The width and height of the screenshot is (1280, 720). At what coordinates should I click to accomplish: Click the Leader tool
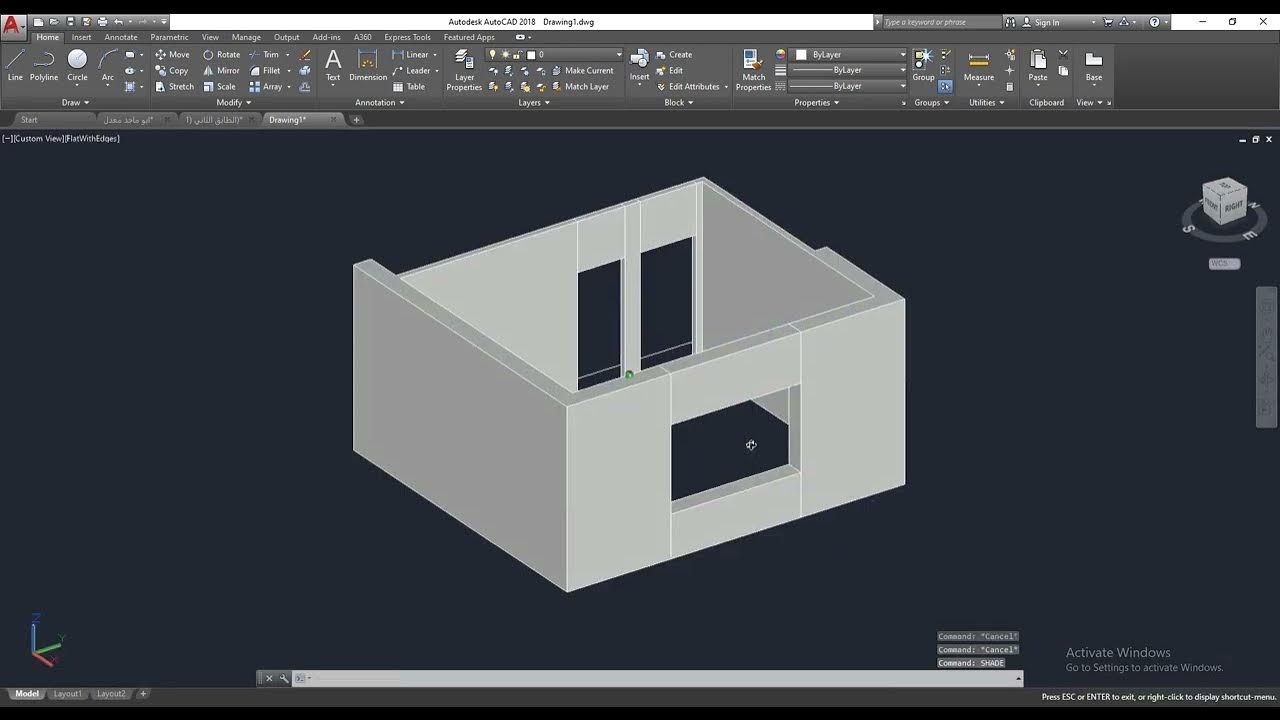[412, 71]
